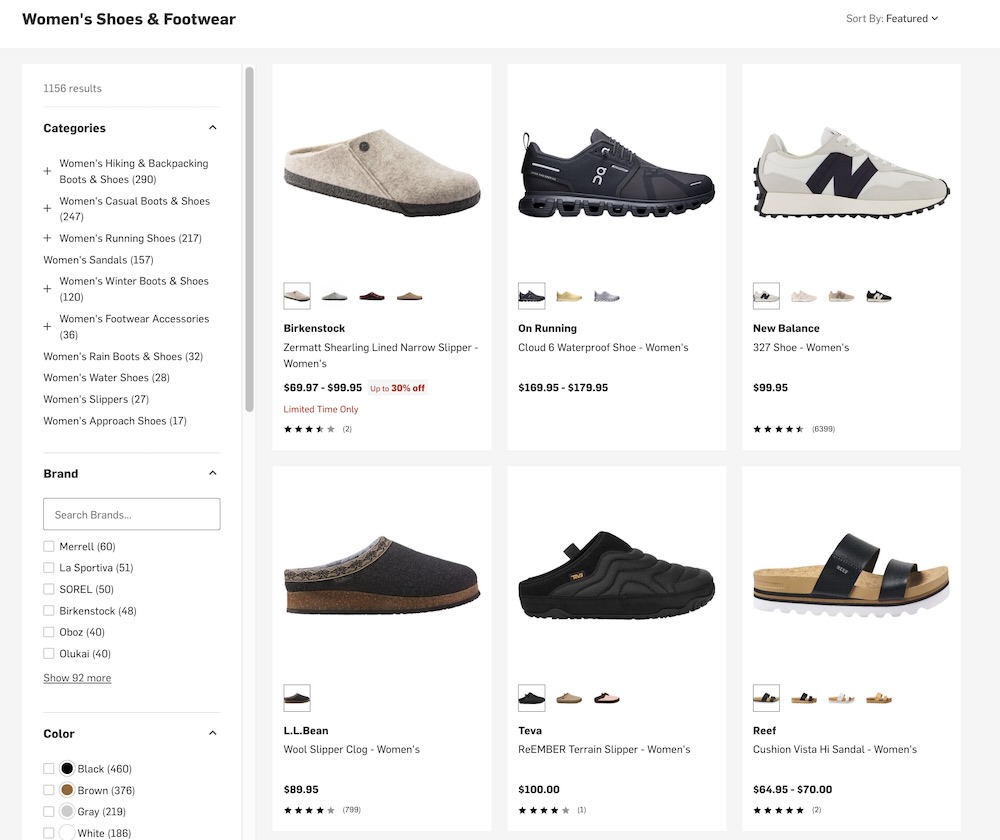1000x840 pixels.
Task: Expand Women's Hiking & Backpacking Boots plus icon
Action: point(47,171)
